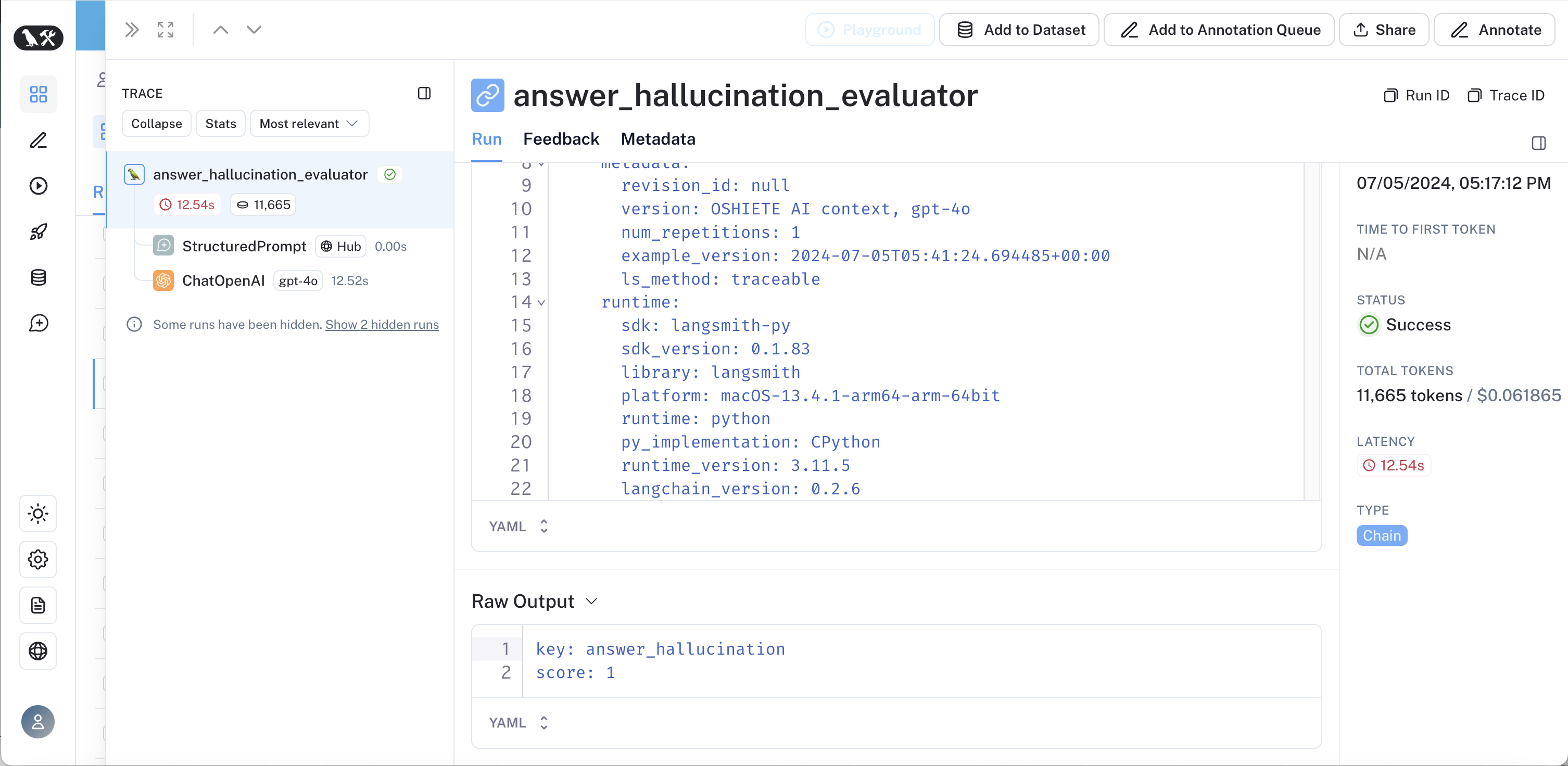Click the code block vertical scrollbar

(x=1312, y=331)
